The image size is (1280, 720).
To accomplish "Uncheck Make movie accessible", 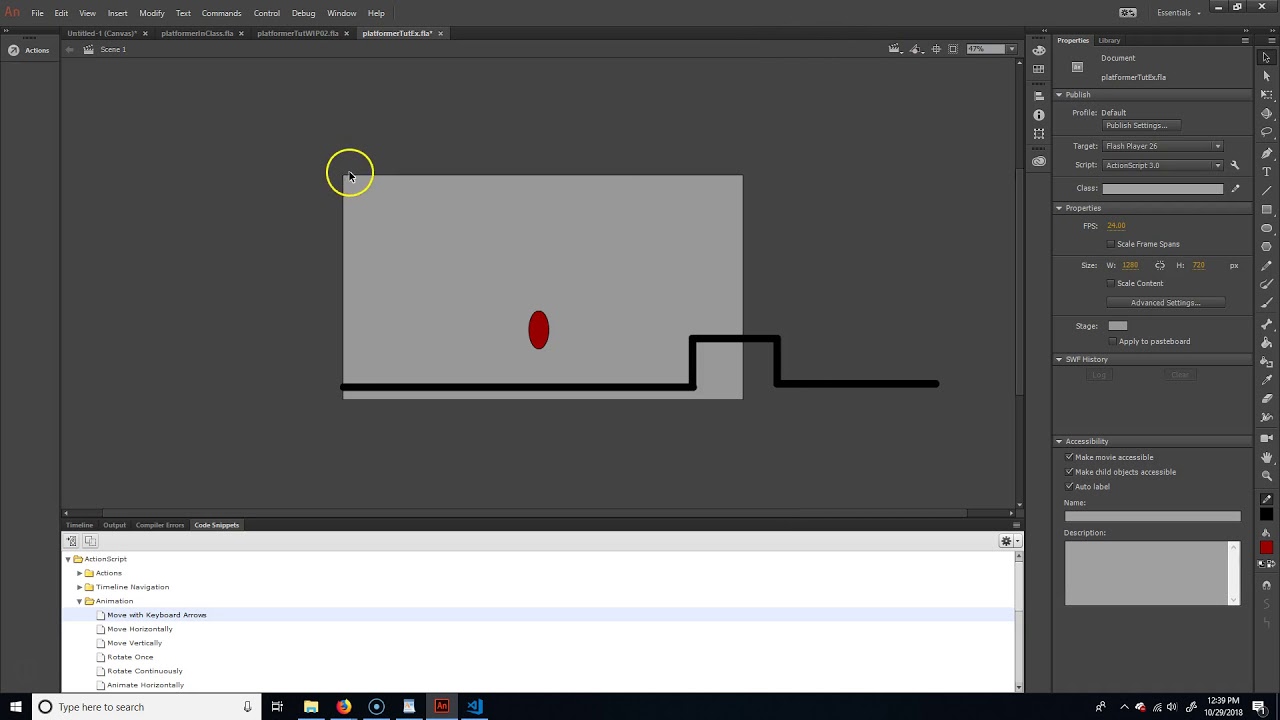I will tap(1069, 457).
